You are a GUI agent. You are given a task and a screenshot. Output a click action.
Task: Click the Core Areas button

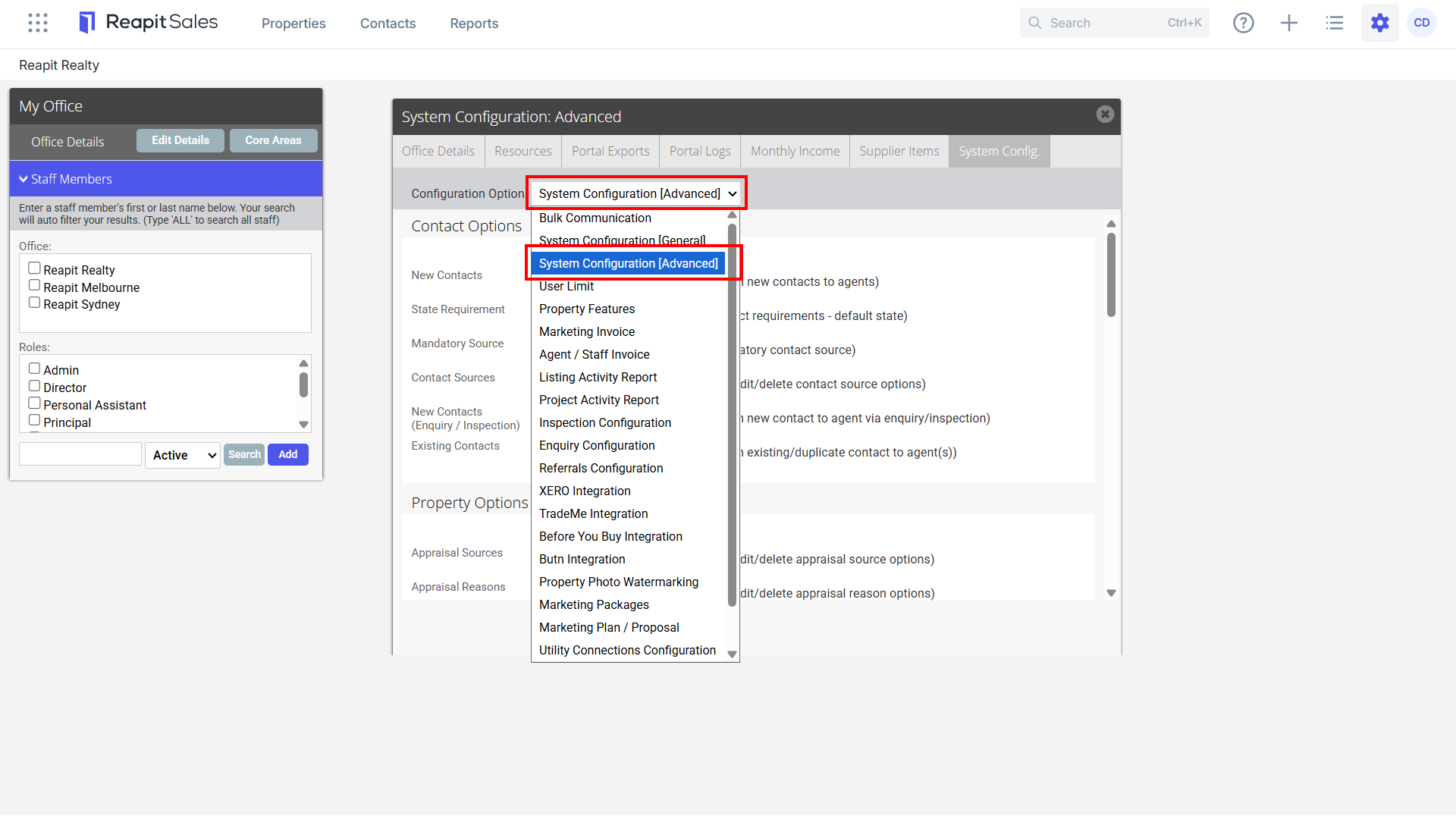(273, 140)
